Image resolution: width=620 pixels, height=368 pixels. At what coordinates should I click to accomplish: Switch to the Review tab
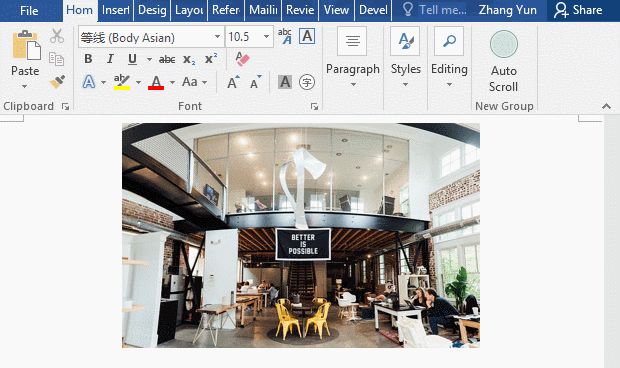point(300,10)
